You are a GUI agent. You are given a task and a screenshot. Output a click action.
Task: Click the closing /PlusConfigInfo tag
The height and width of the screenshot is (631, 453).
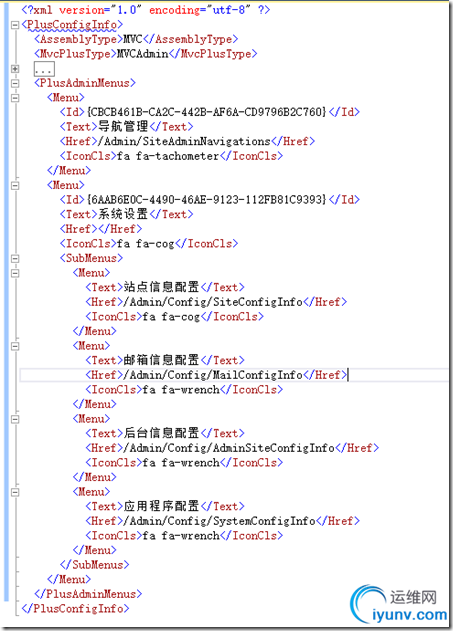point(75,608)
